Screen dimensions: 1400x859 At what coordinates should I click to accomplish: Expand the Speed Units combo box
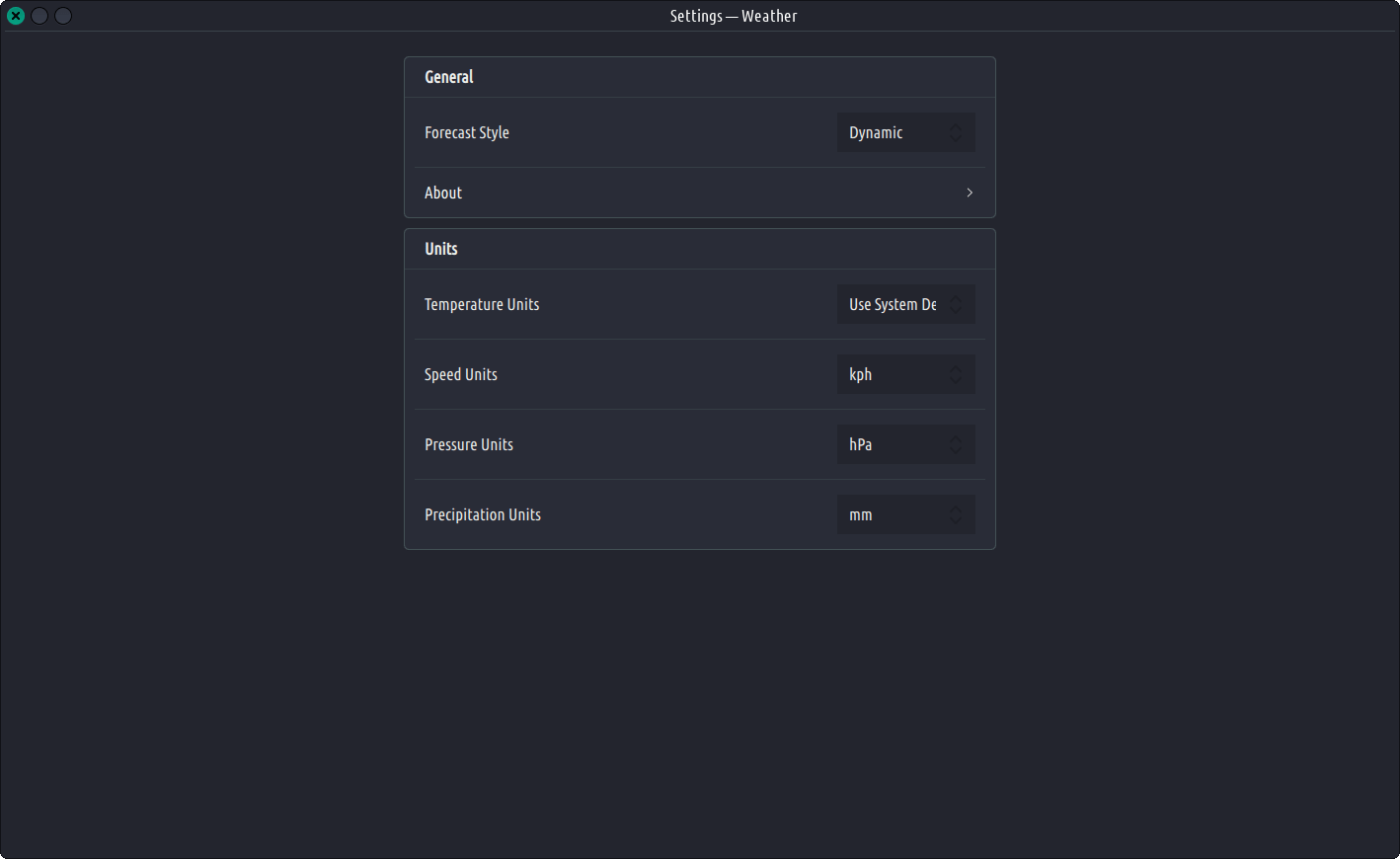894,374
